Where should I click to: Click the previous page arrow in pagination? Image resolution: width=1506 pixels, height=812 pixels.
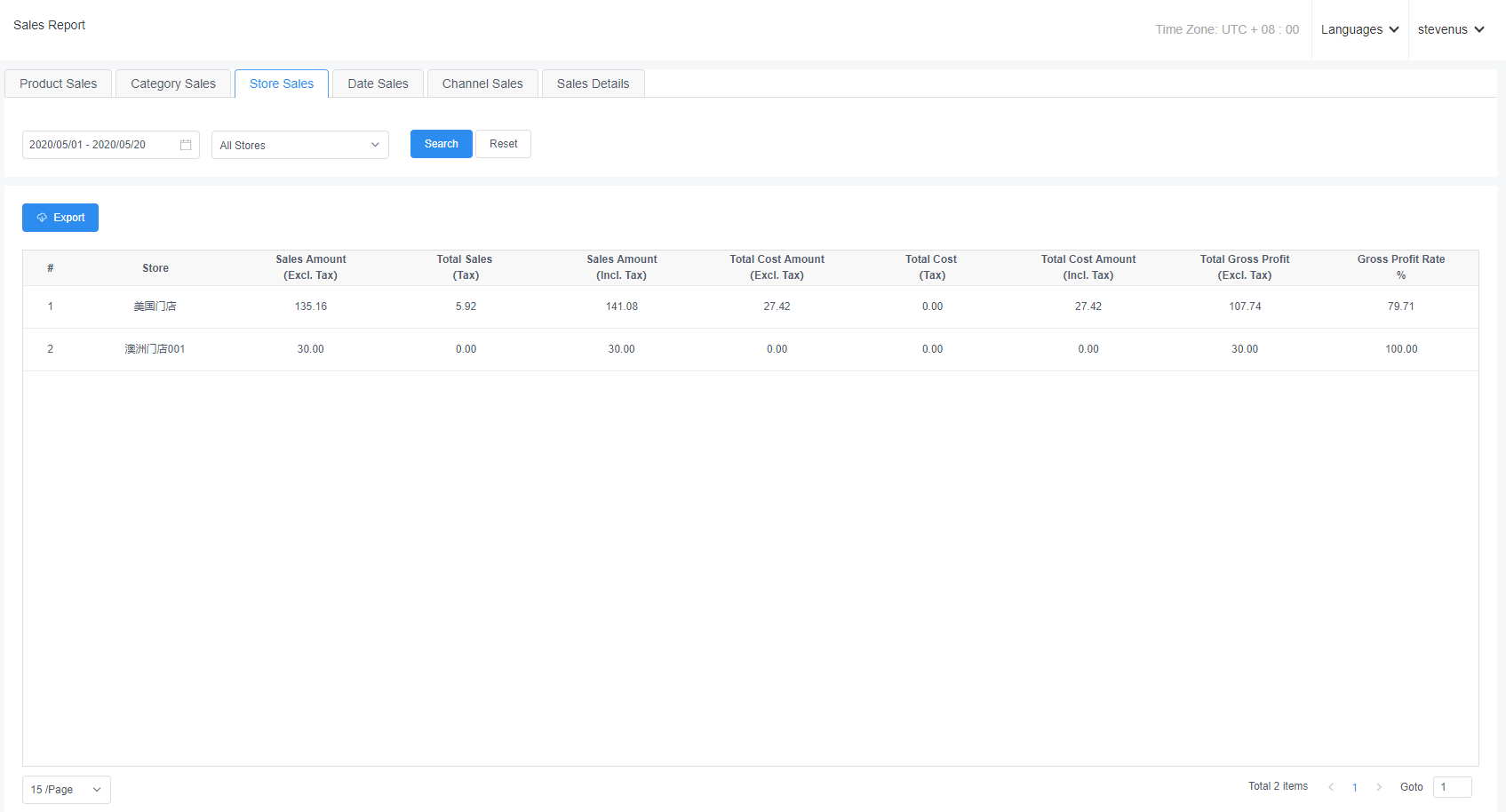click(1331, 787)
